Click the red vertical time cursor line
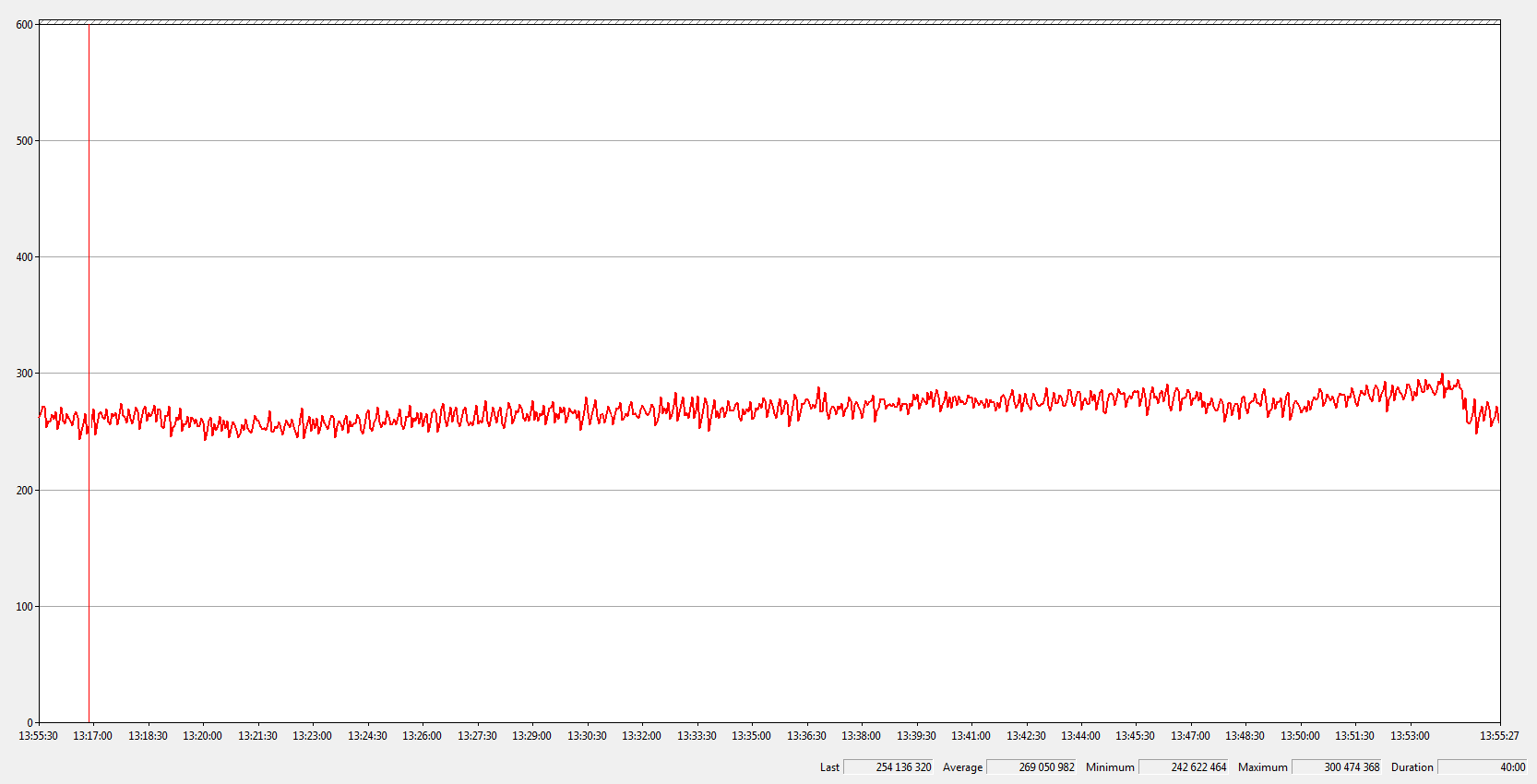 [x=89, y=373]
